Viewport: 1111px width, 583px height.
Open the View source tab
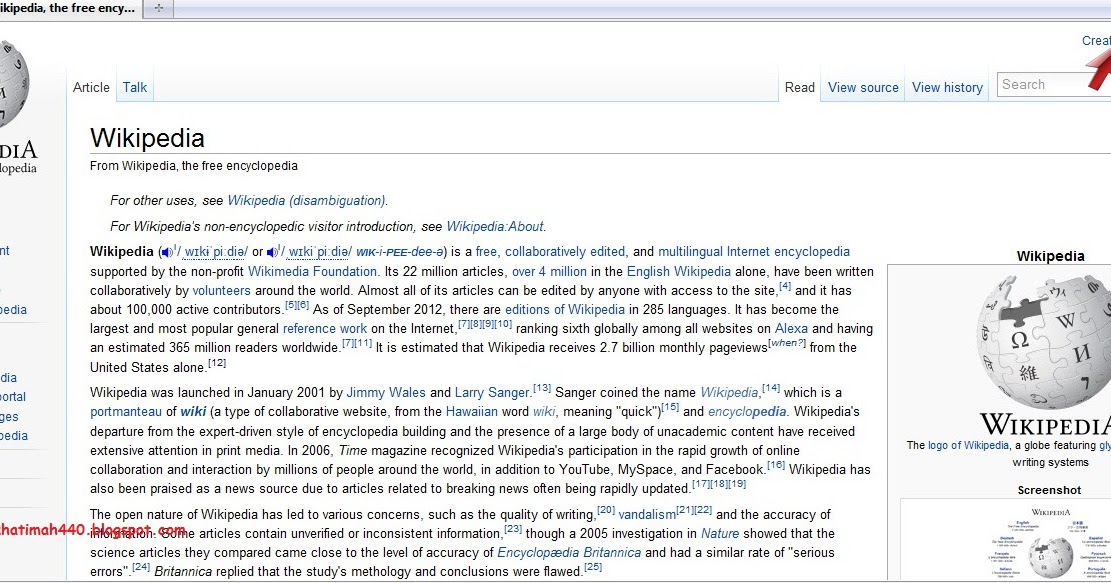coord(863,88)
